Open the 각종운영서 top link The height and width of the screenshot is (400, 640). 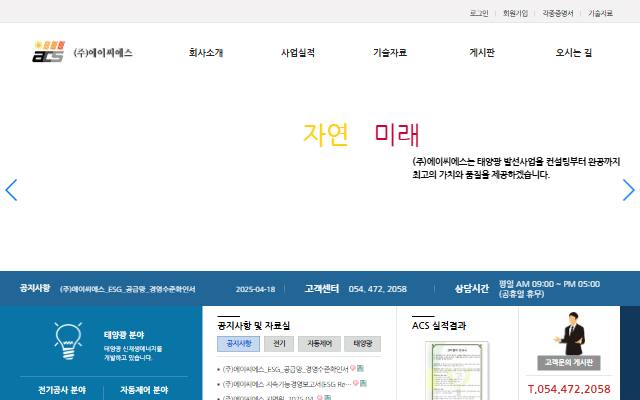[x=558, y=13]
